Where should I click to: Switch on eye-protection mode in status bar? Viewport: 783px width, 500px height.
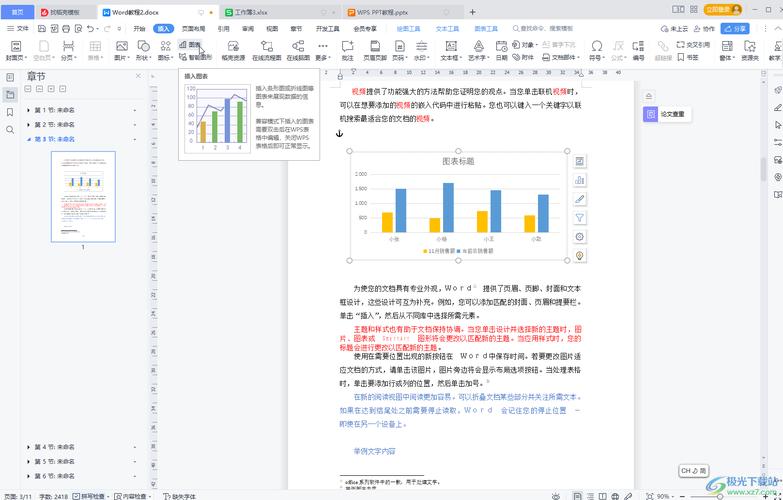coord(556,496)
